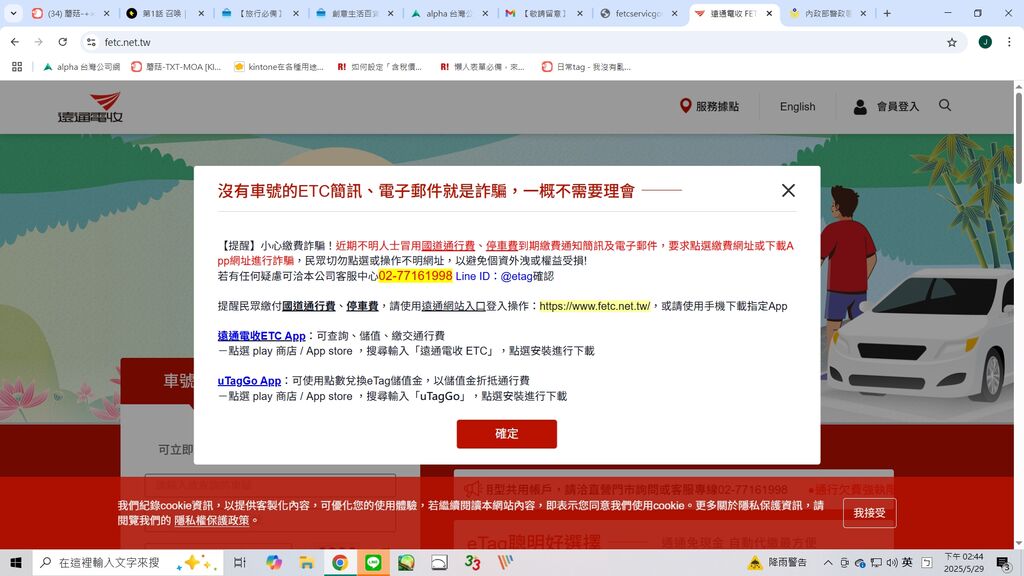Click the 服務據點 location pin icon

(685, 106)
